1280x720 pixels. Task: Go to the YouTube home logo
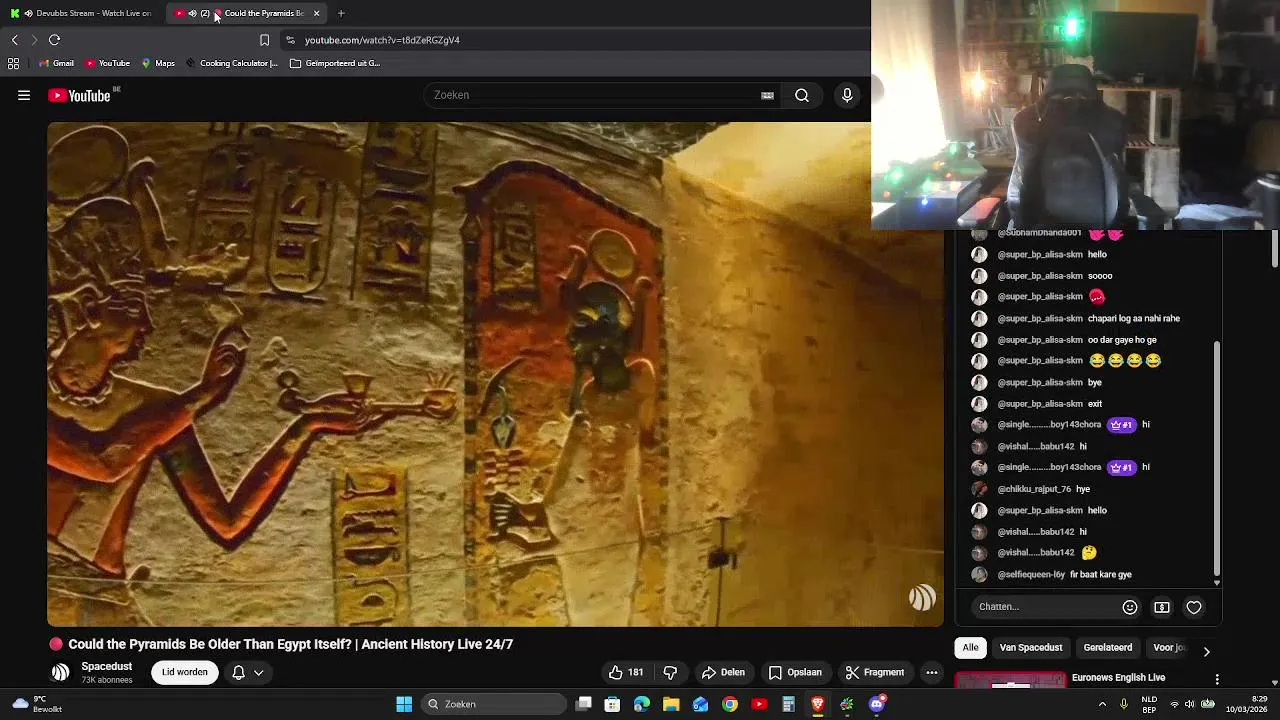pos(79,95)
